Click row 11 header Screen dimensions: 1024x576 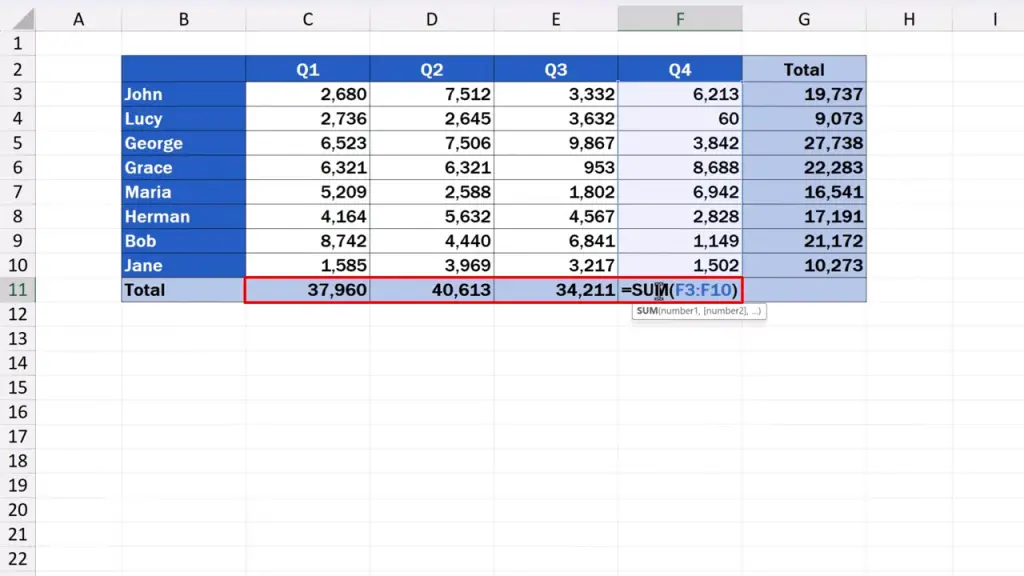tap(17, 290)
